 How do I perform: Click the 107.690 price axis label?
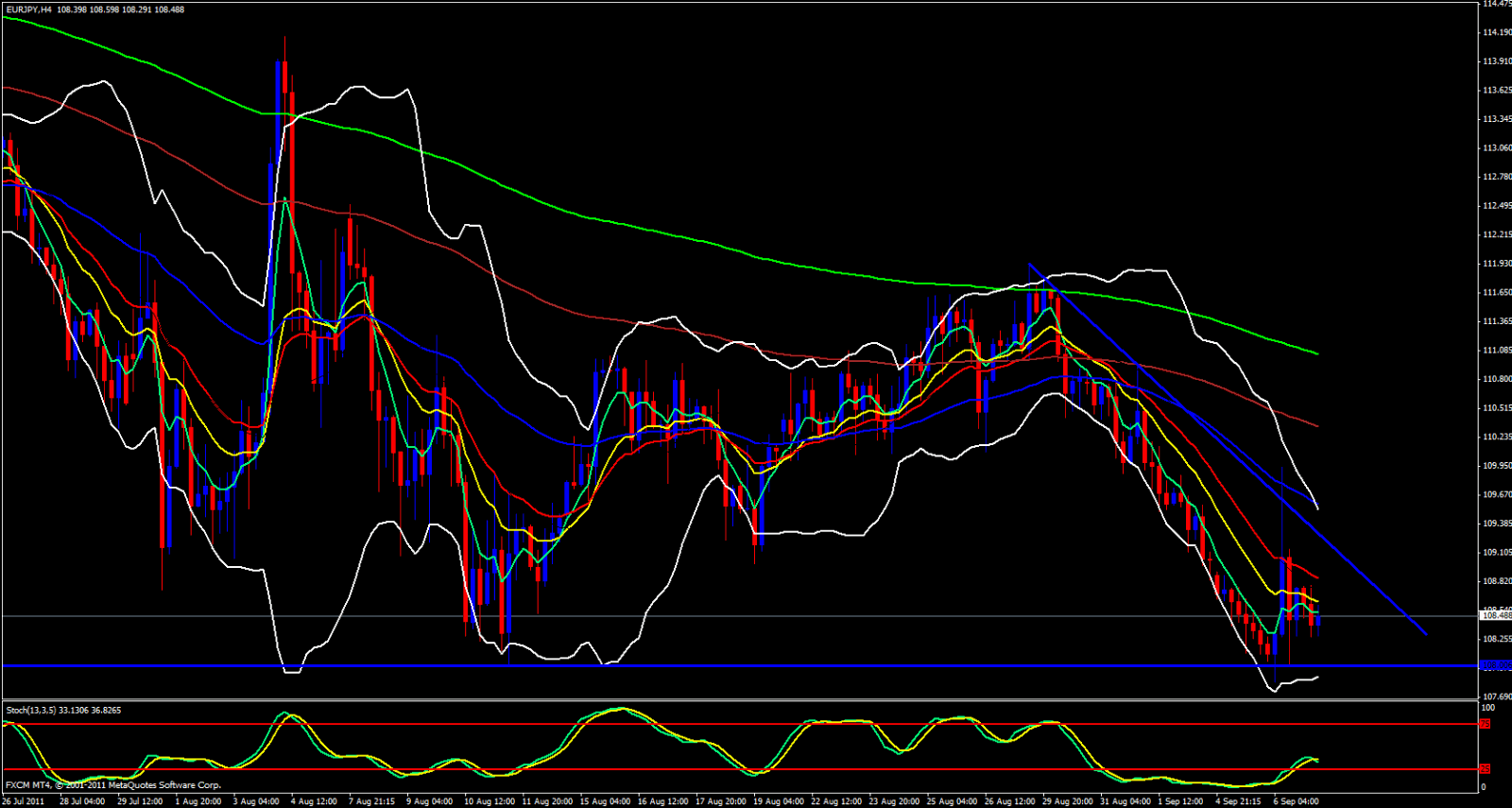click(x=1497, y=696)
